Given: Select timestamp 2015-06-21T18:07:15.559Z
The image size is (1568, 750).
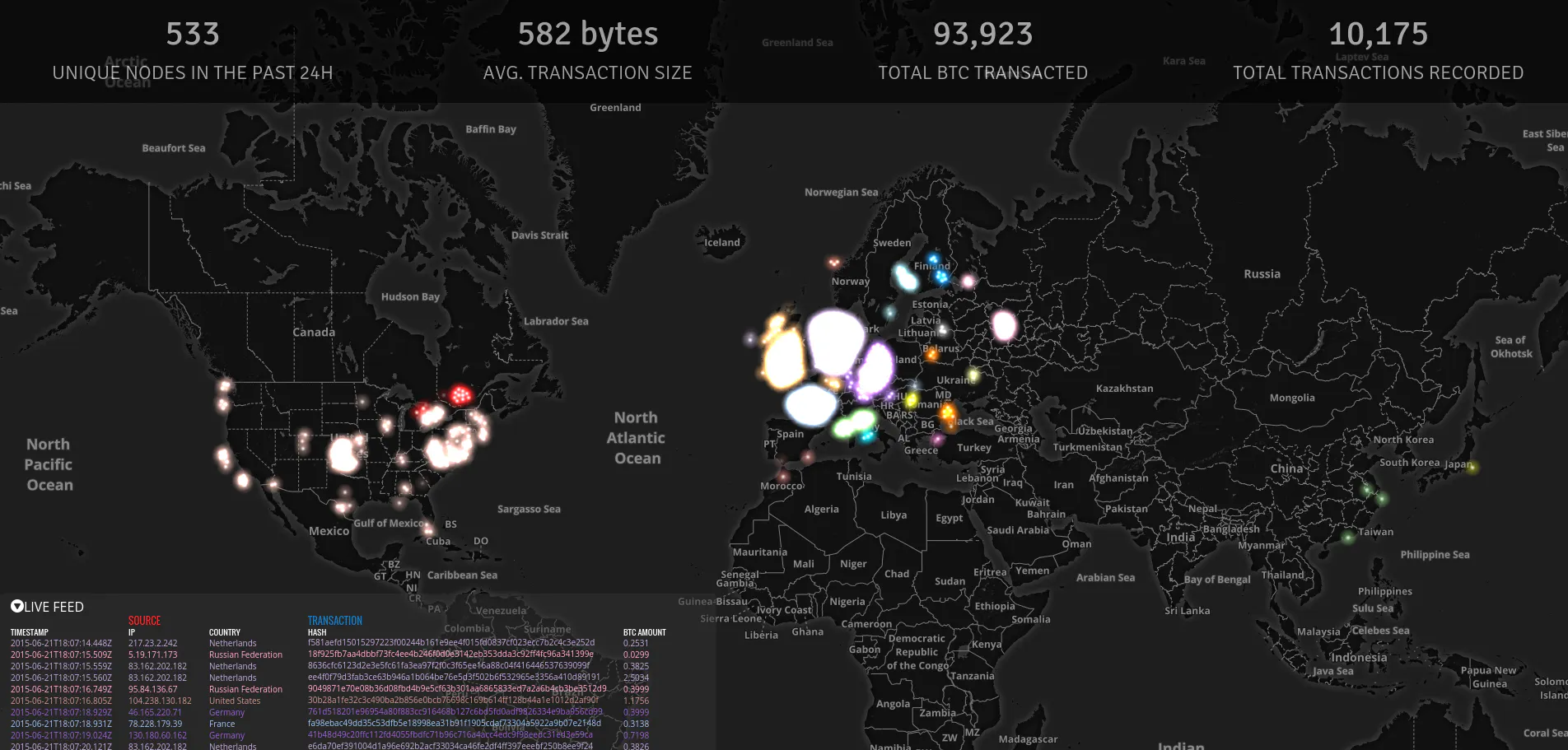Looking at the screenshot, I should point(61,666).
